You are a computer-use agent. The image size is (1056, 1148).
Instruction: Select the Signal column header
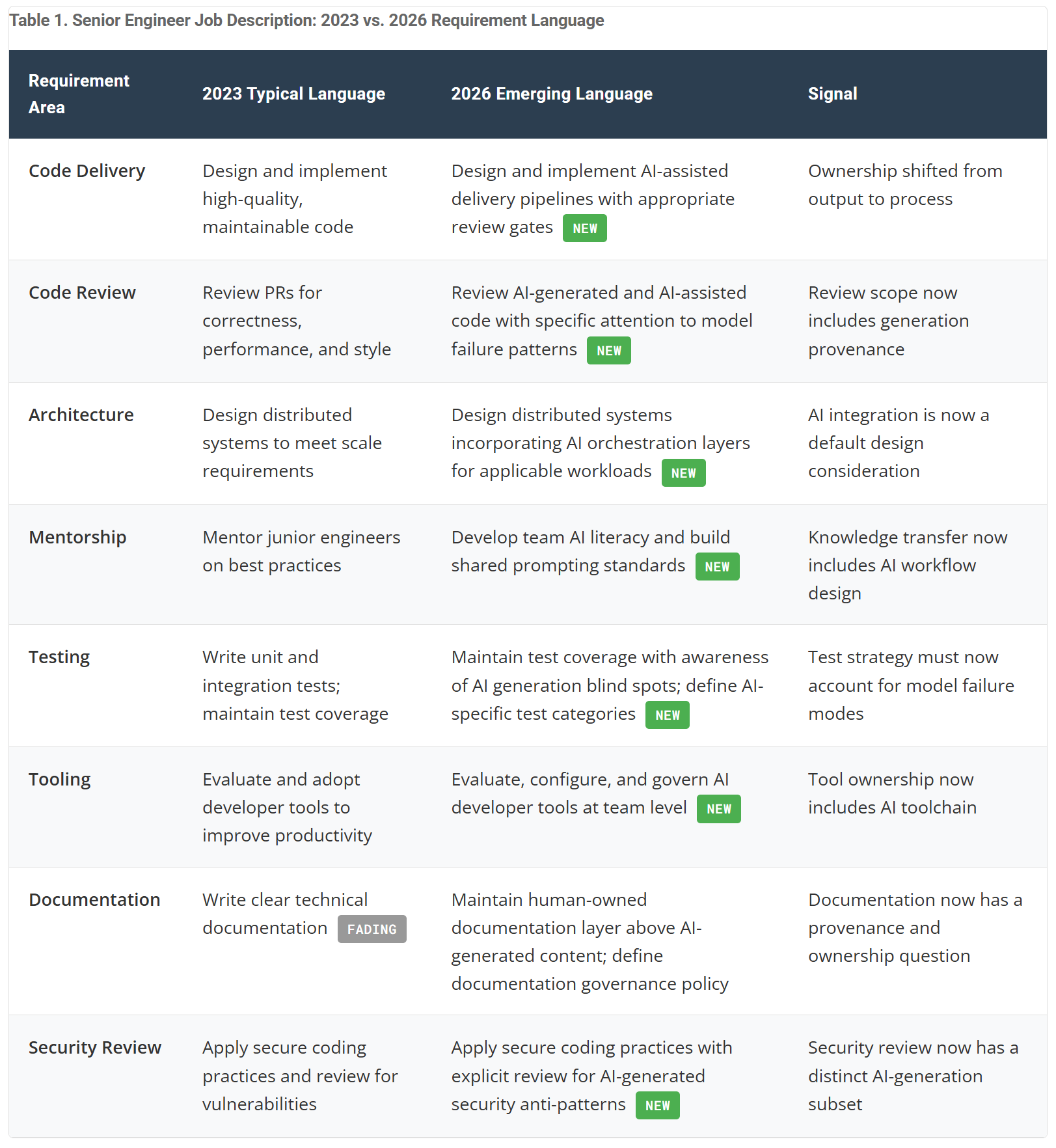832,94
